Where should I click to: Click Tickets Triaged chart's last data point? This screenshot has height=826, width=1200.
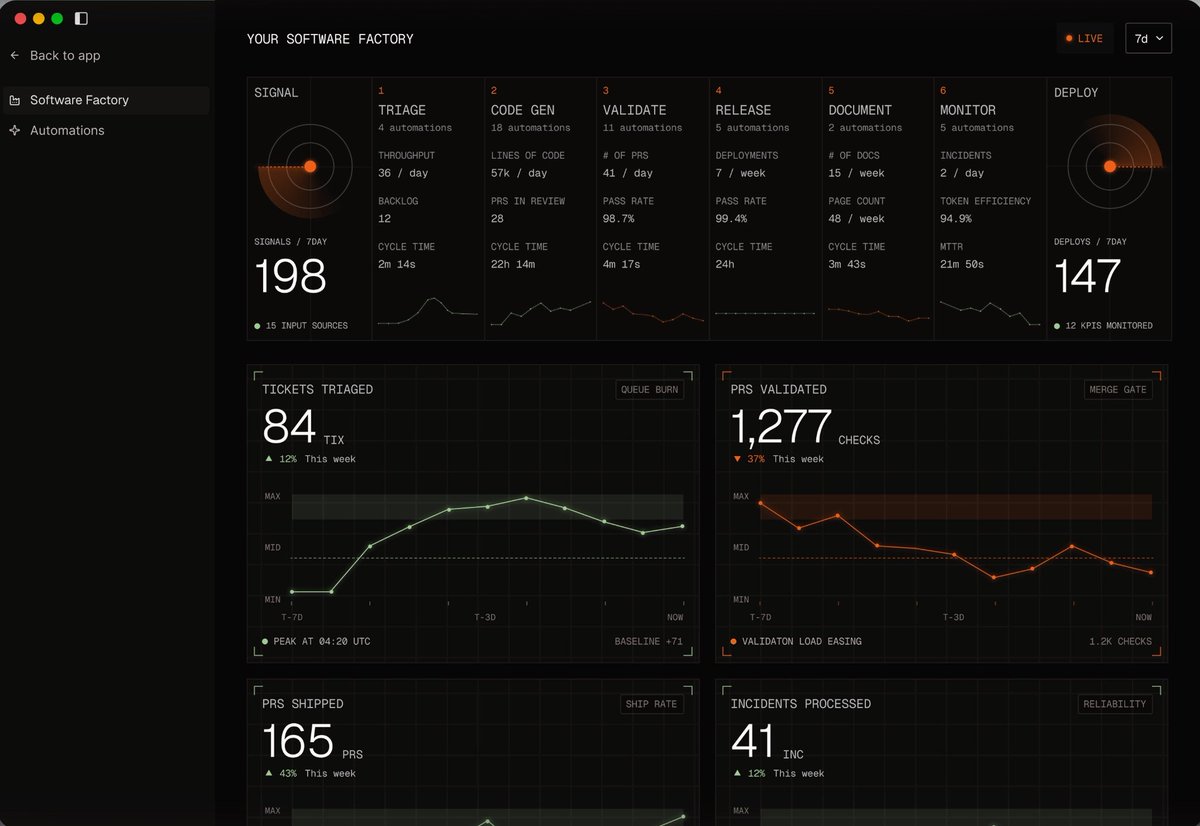click(x=683, y=526)
